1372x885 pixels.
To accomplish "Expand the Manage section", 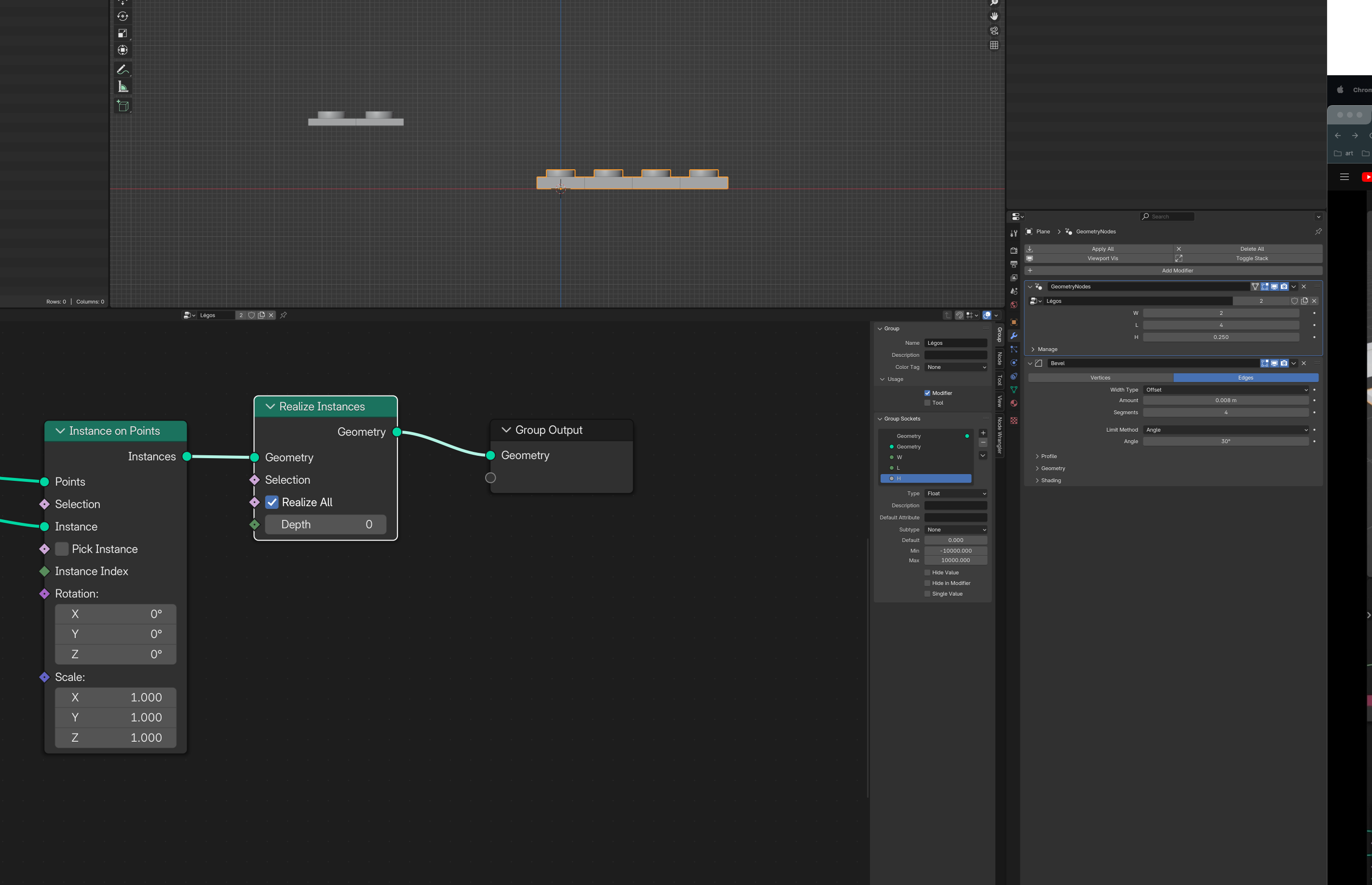I will point(1045,349).
